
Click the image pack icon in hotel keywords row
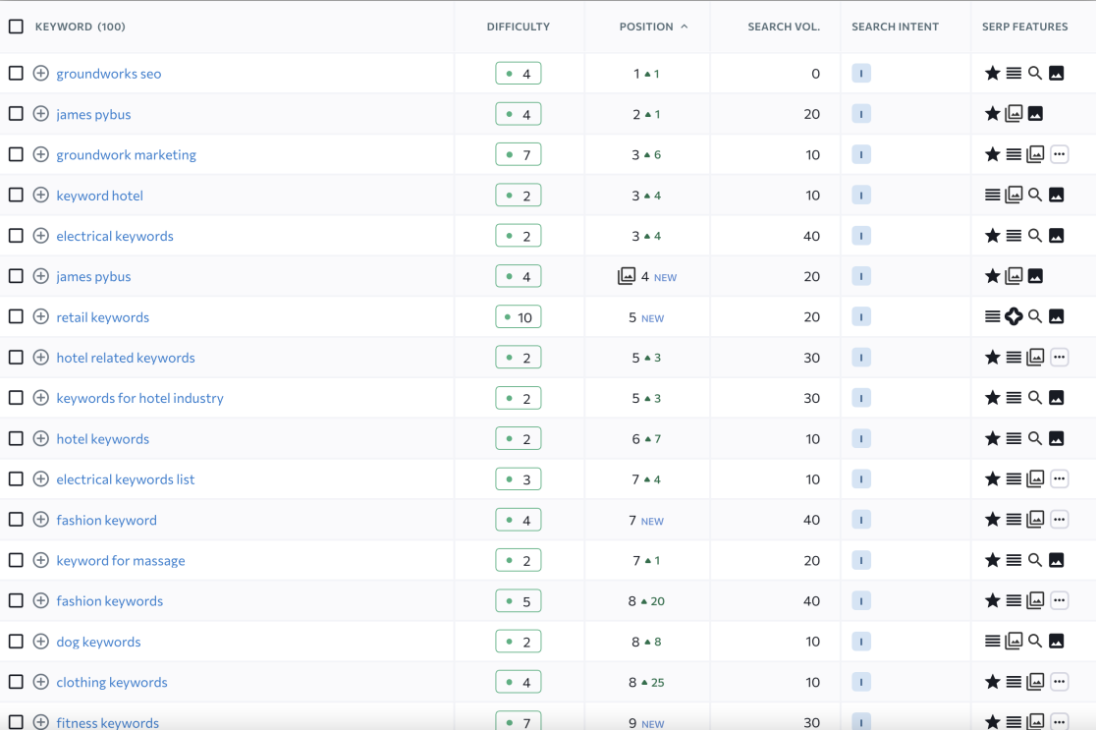[x=1056, y=438]
